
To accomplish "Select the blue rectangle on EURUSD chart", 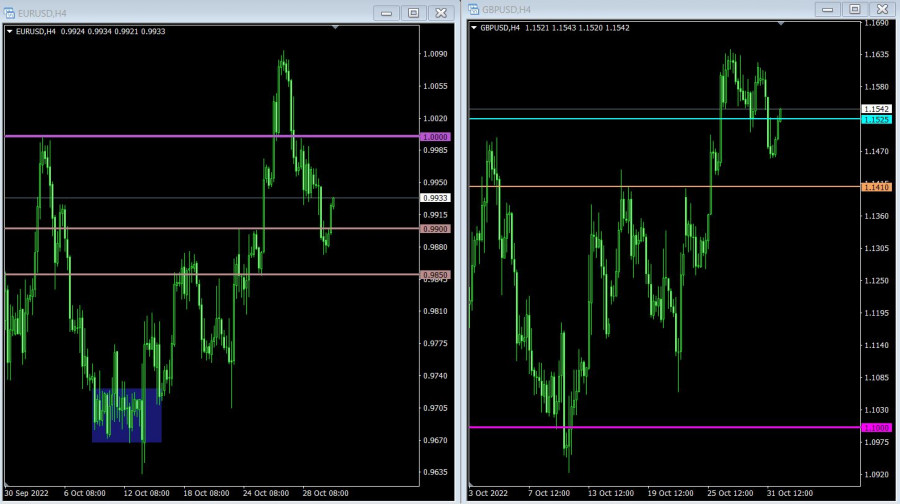I will 126,415.
